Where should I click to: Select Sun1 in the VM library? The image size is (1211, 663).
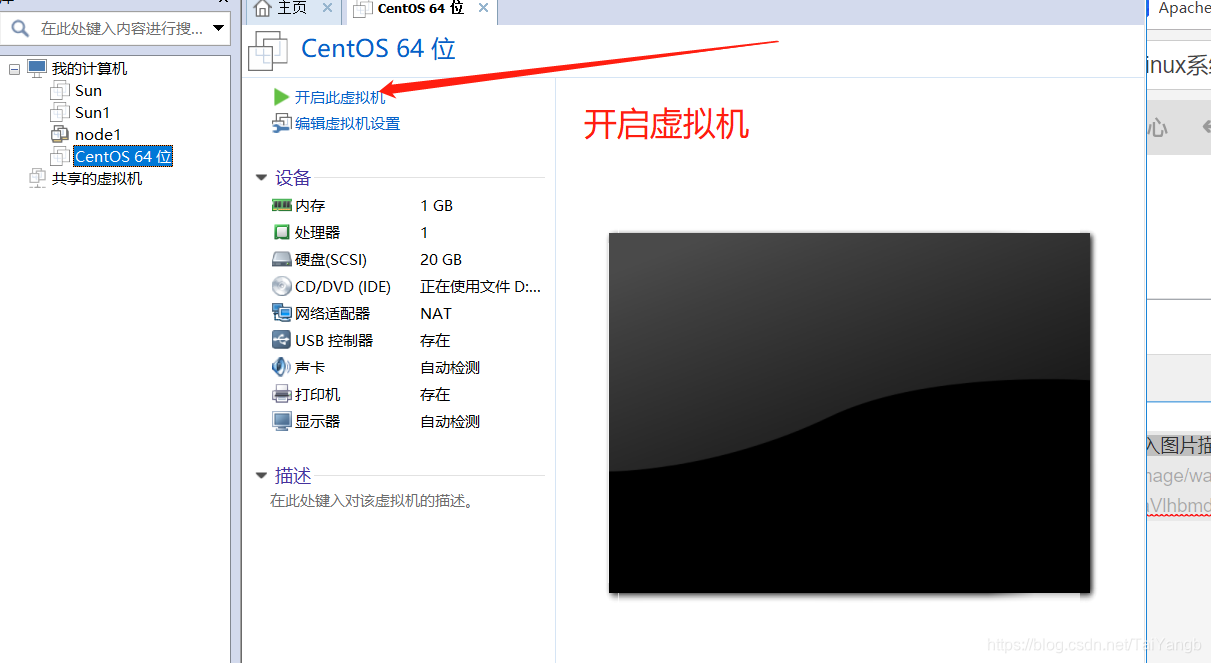(92, 112)
